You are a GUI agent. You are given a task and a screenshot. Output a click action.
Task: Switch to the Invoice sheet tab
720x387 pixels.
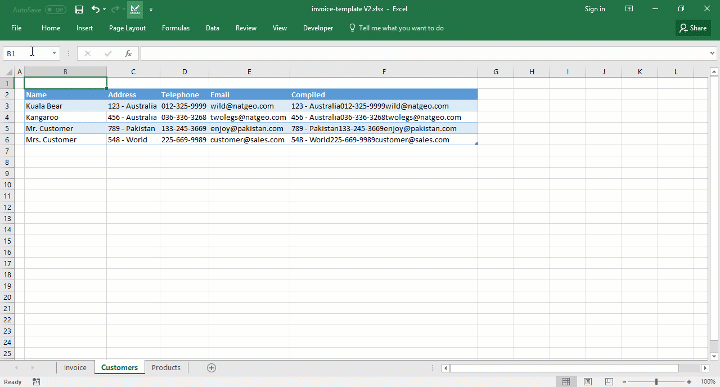[75, 367]
